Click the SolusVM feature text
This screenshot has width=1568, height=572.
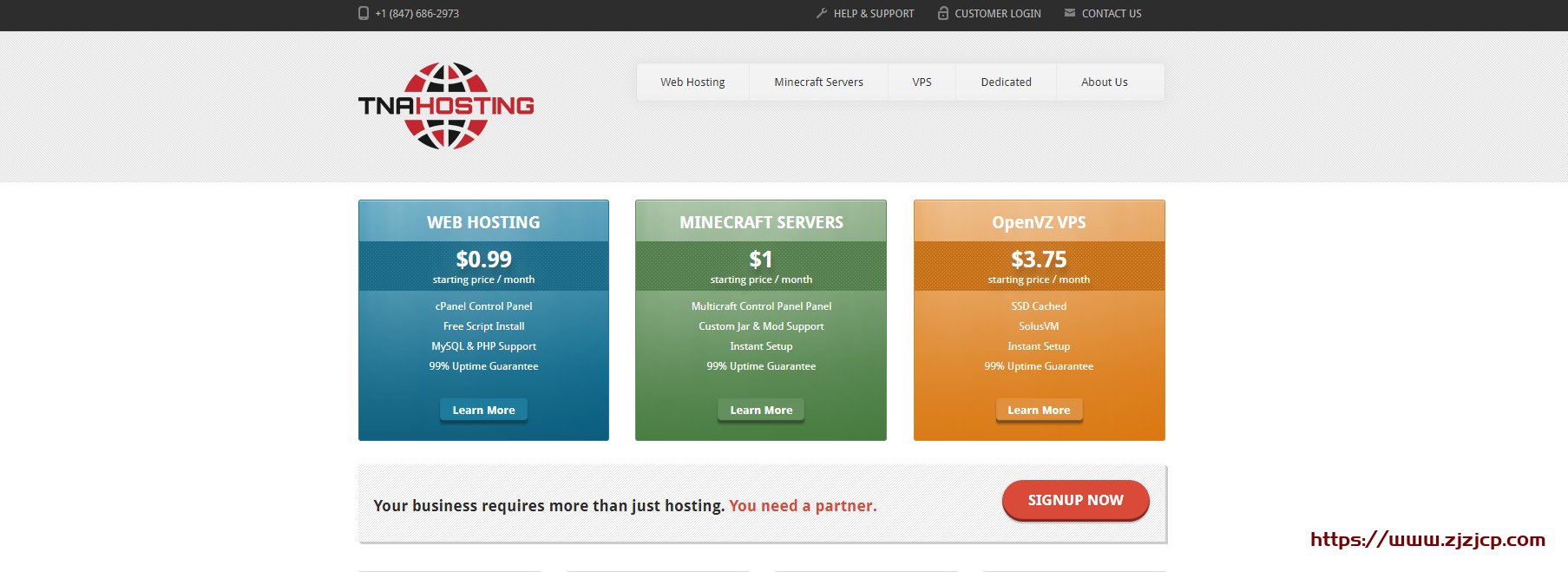[1039, 326]
